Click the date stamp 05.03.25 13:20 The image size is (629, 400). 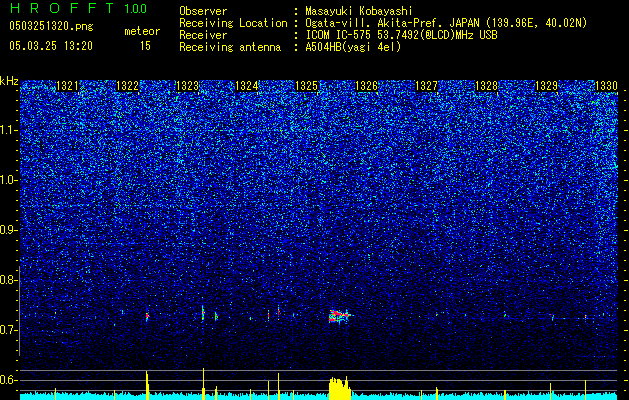pos(51,46)
